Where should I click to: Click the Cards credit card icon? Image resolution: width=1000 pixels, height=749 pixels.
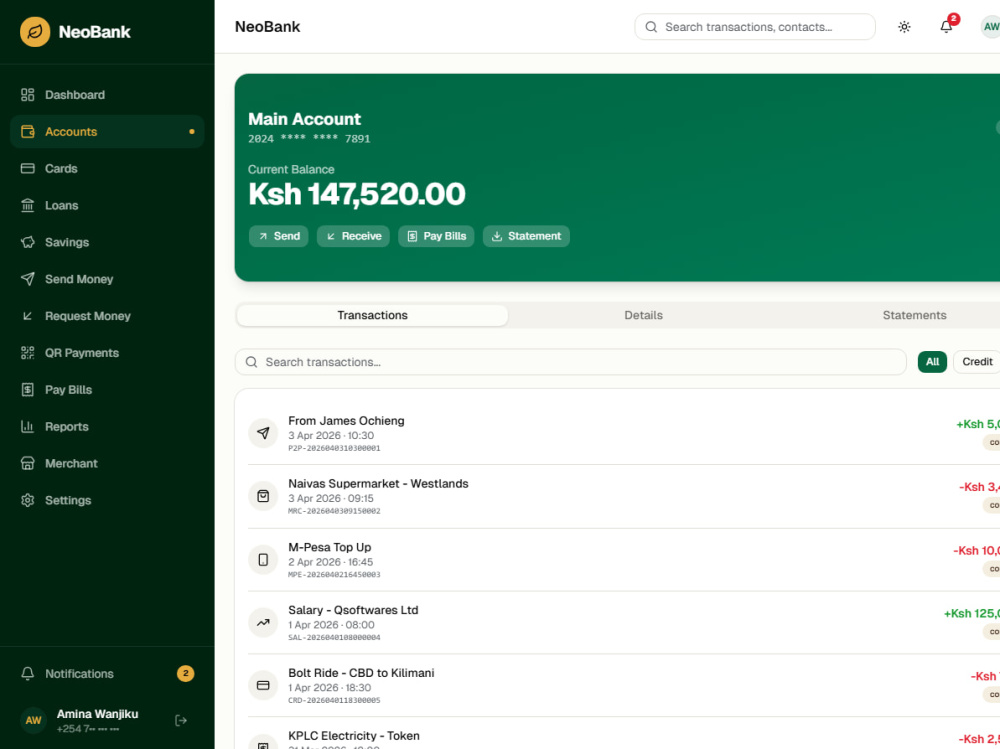pyautogui.click(x=27, y=169)
